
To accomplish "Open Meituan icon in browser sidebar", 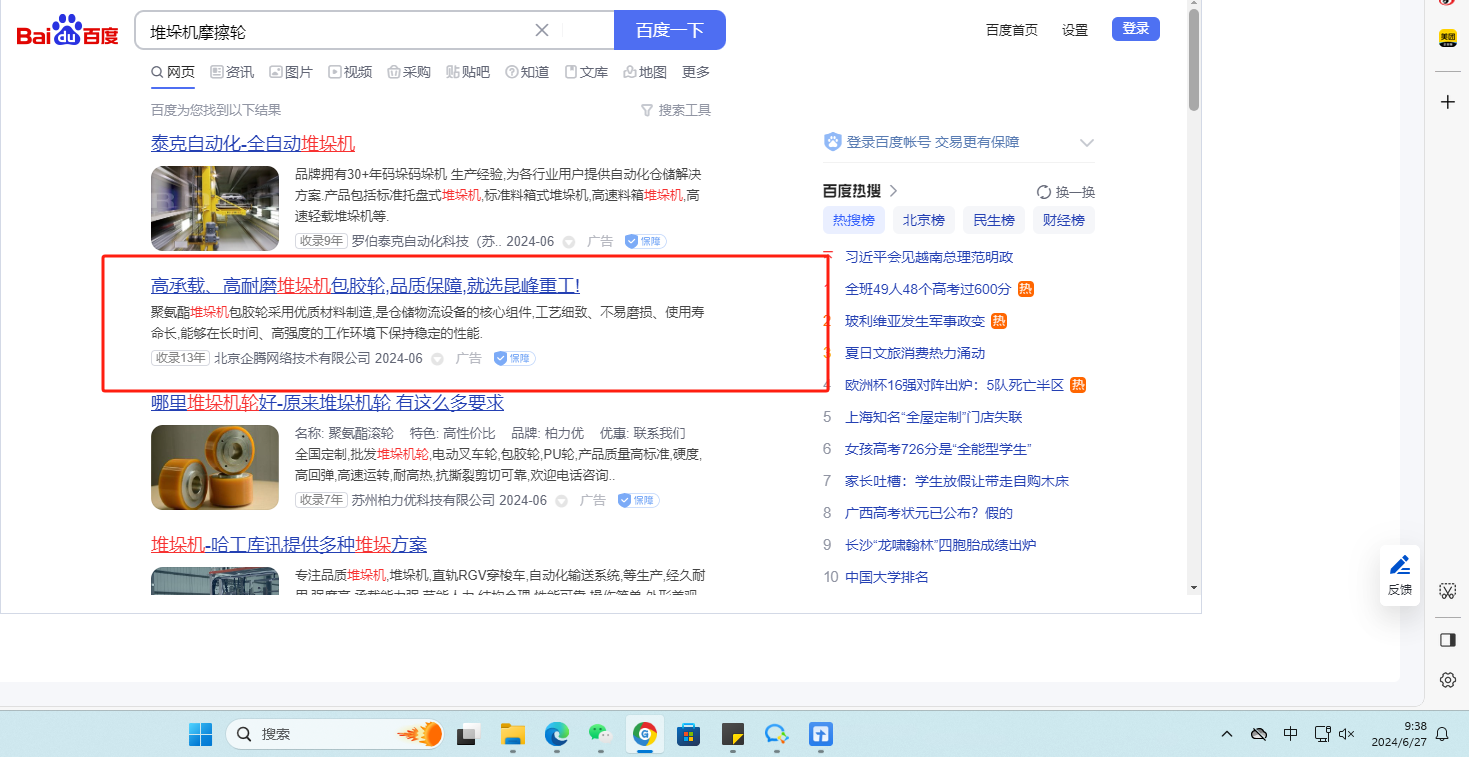I will tap(1447, 38).
